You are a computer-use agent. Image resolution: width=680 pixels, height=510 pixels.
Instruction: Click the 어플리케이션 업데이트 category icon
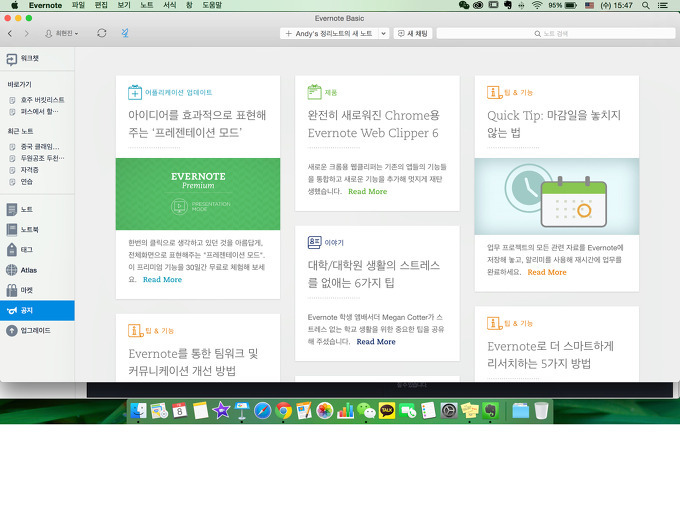click(x=135, y=92)
